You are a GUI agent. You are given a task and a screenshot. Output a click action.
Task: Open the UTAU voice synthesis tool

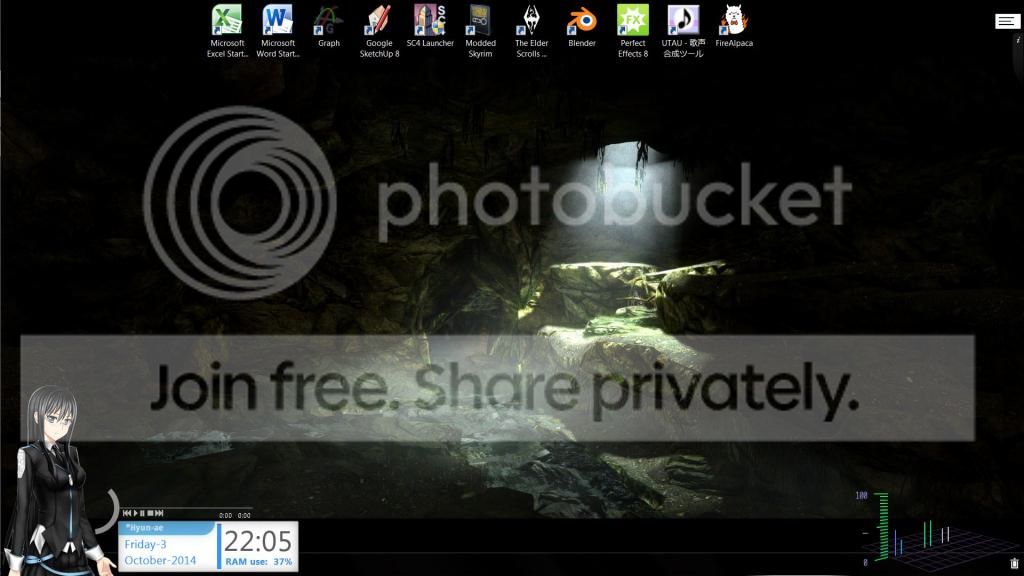pos(683,31)
